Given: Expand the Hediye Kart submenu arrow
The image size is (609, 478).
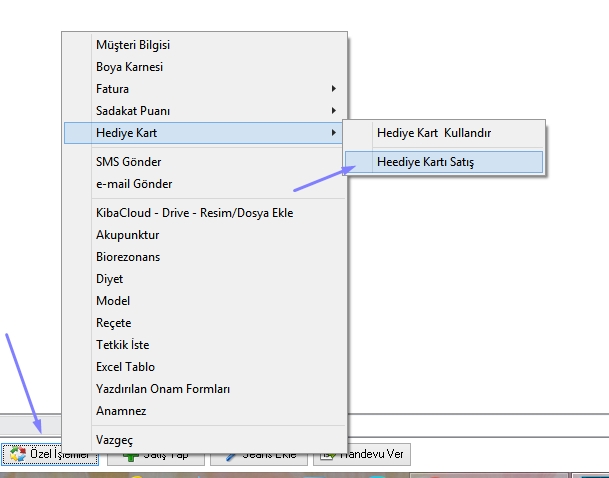Looking at the screenshot, I should pyautogui.click(x=334, y=133).
